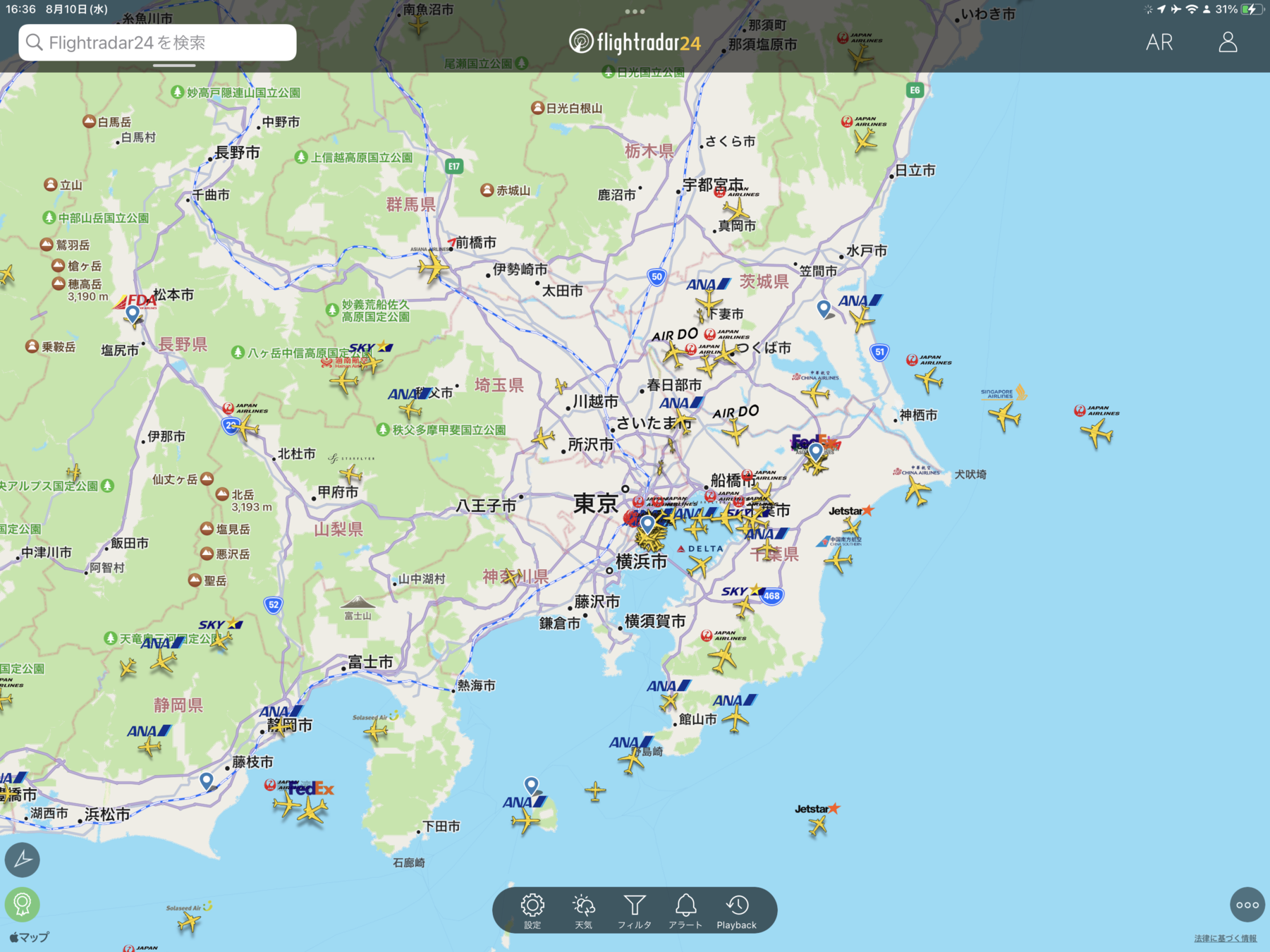Tap the Shizuoka airport pin near 藤枝市
Screen dimensions: 1270x952
[206, 781]
